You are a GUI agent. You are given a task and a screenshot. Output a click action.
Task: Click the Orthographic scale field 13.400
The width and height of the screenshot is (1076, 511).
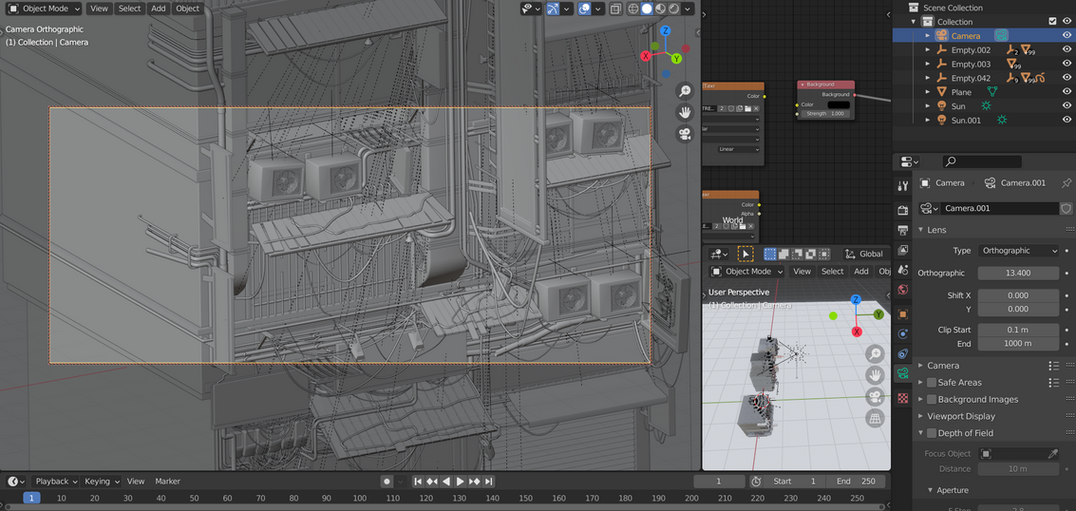(1018, 273)
